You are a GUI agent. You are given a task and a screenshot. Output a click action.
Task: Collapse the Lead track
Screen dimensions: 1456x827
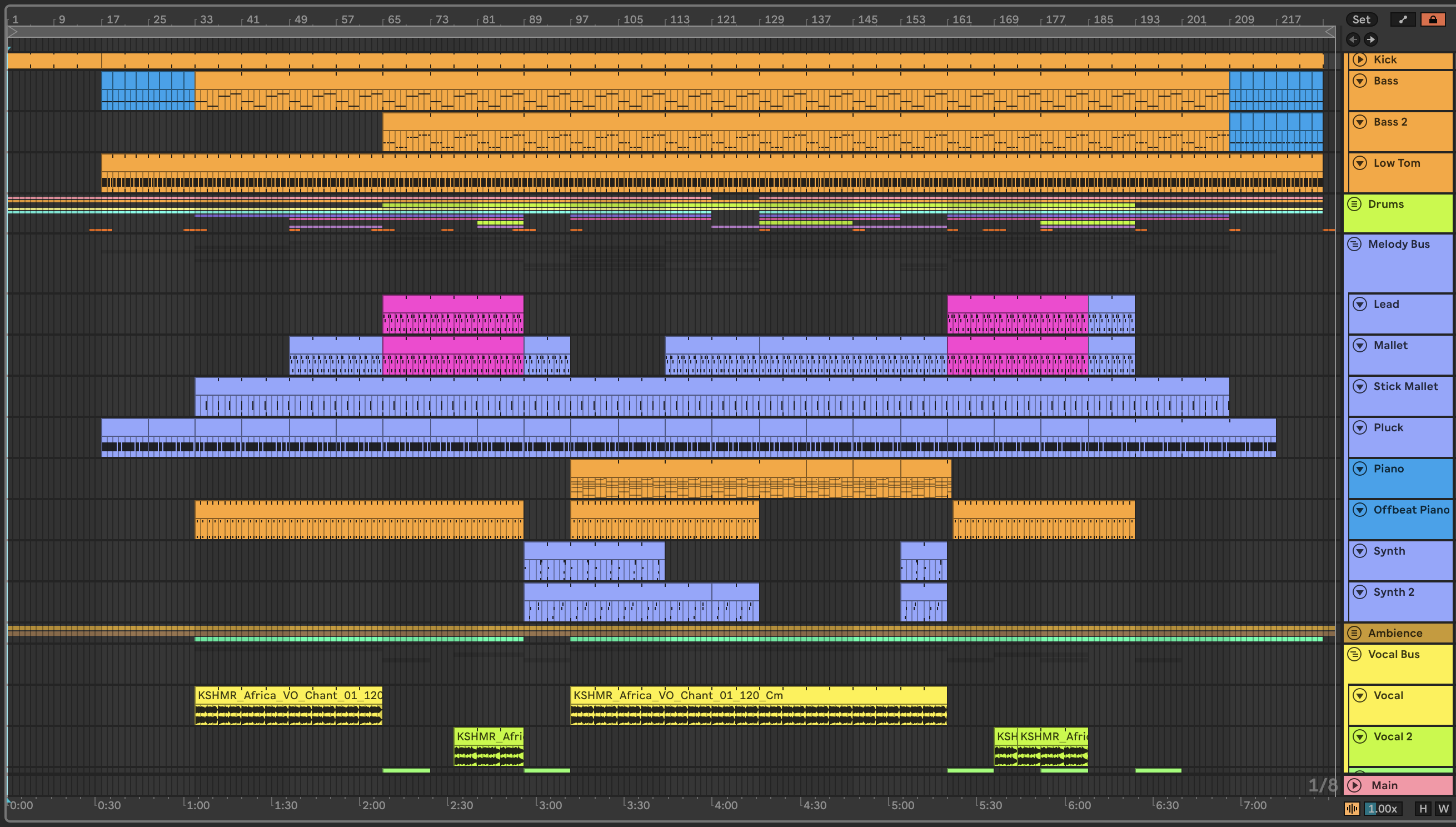coord(1359,304)
